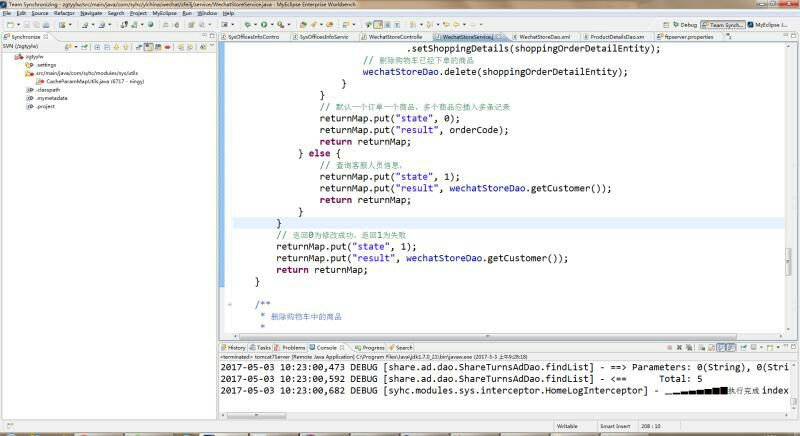Close the WechatStoreService editor tab
800x436 pixels.
(x=498, y=36)
